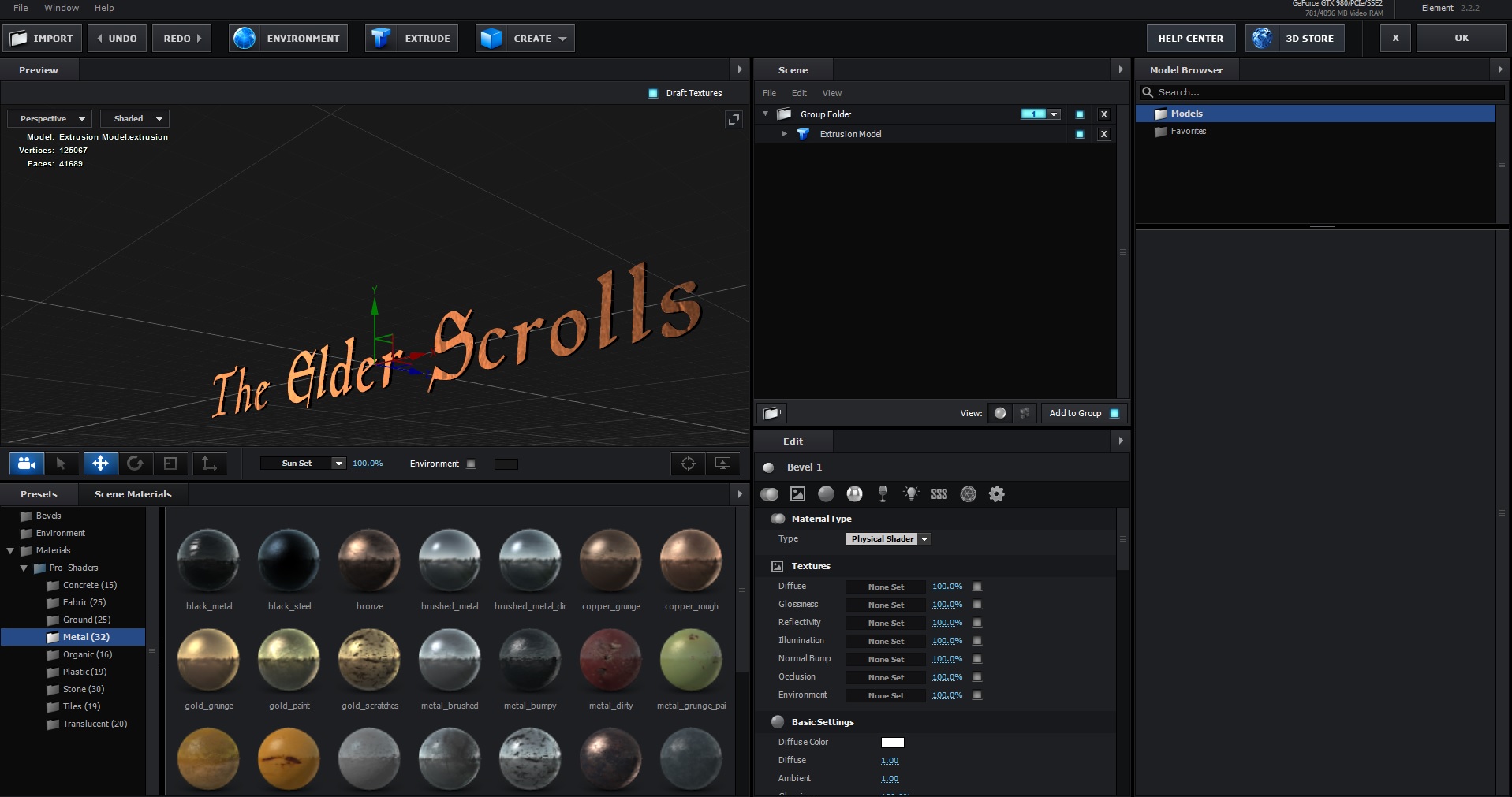This screenshot has height=797, width=1512.
Task: Click the Diffuse Color white swatch
Action: tap(893, 743)
